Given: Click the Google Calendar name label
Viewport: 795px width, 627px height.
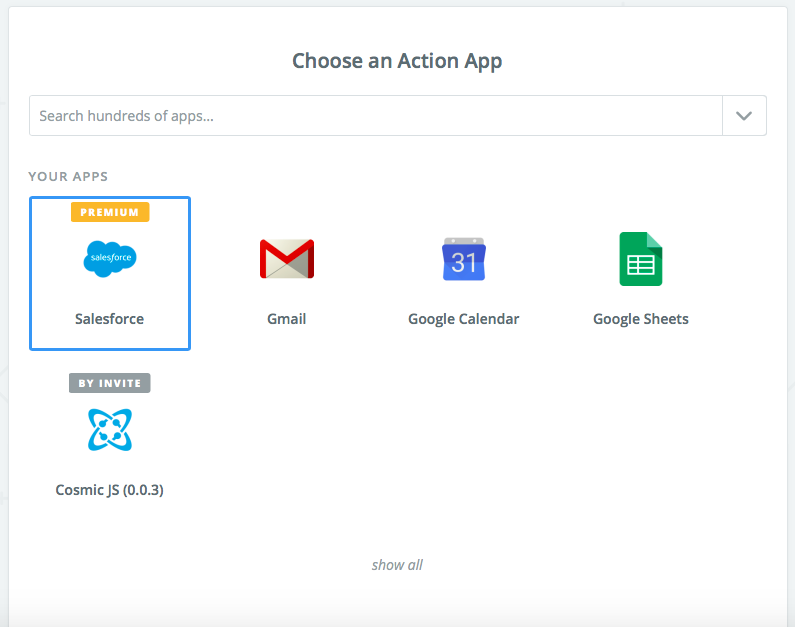Looking at the screenshot, I should coord(463,319).
